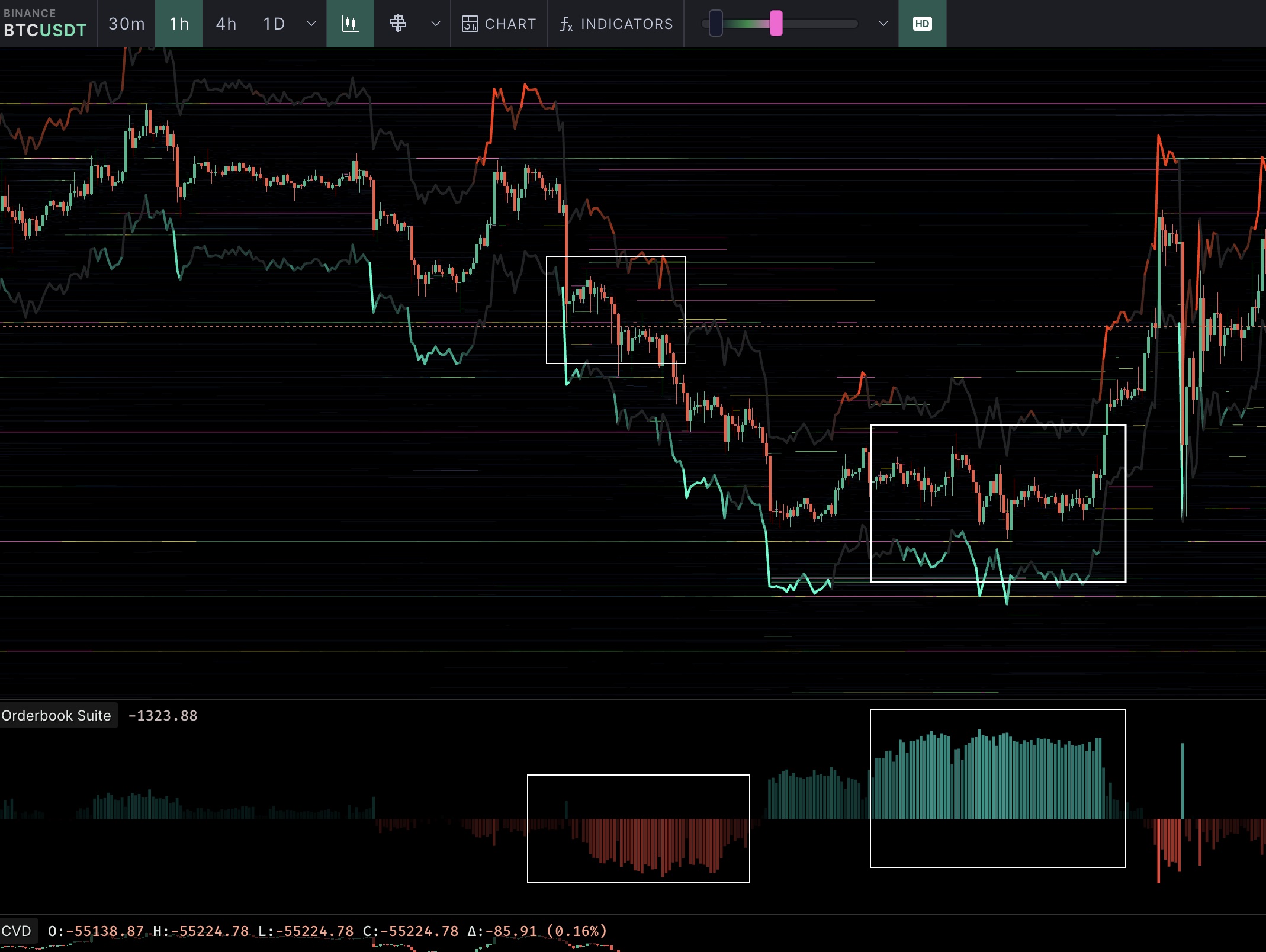Click the chart layout icon beside CHART
The width and height of the screenshot is (1266, 952).
click(x=470, y=24)
